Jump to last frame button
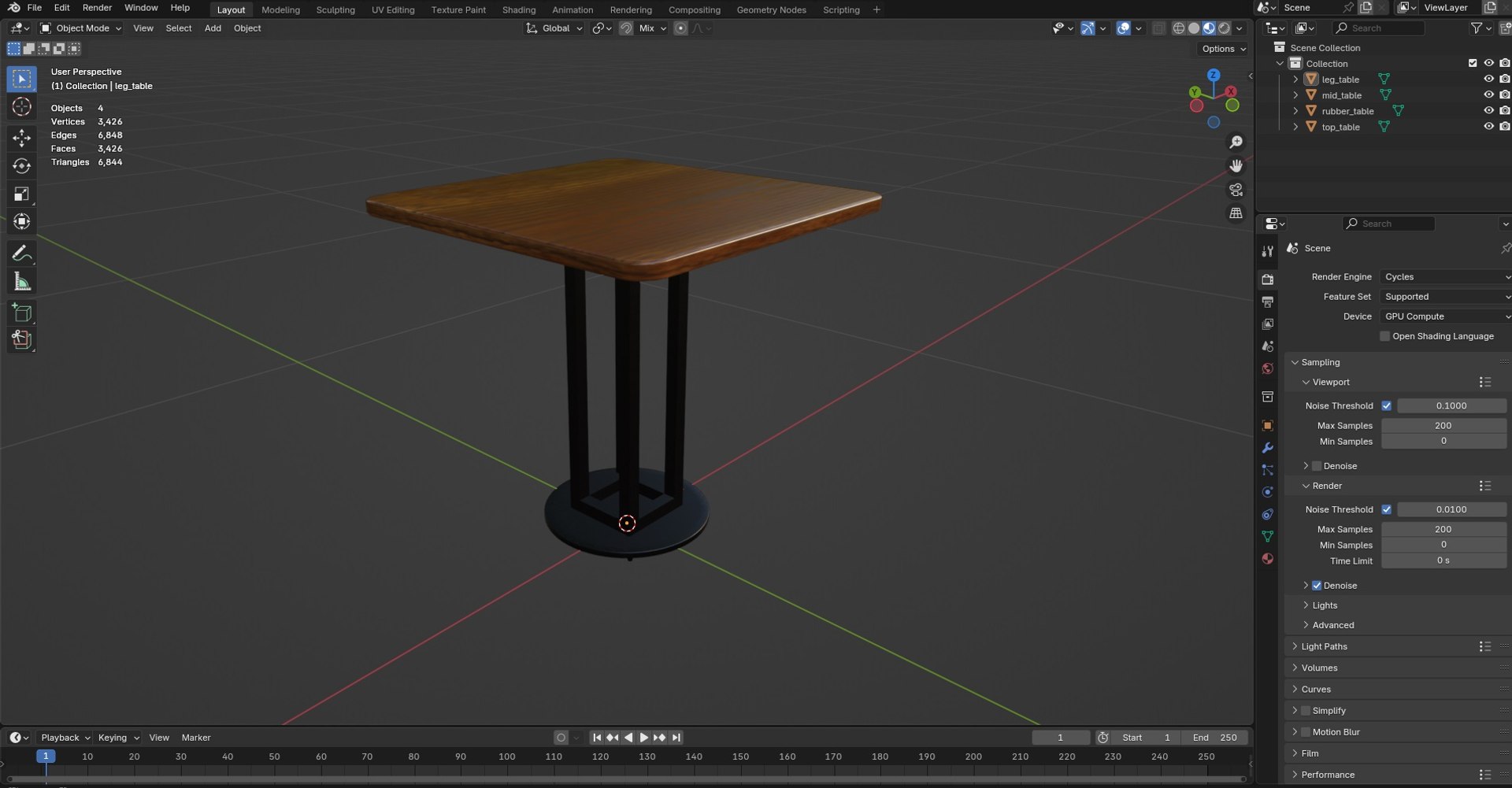This screenshot has height=788, width=1512. (676, 738)
